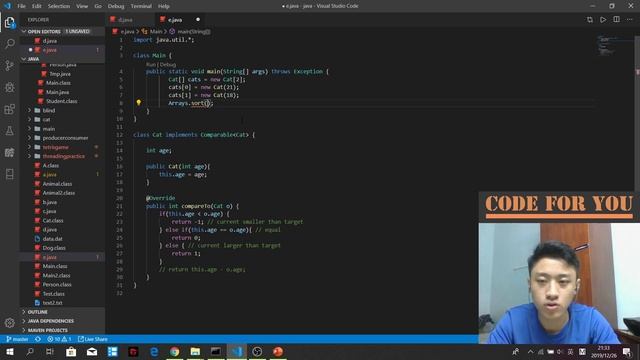Viewport: 640px width, 360px height.
Task: Open Task View from the taskbar
Action: [50, 351]
